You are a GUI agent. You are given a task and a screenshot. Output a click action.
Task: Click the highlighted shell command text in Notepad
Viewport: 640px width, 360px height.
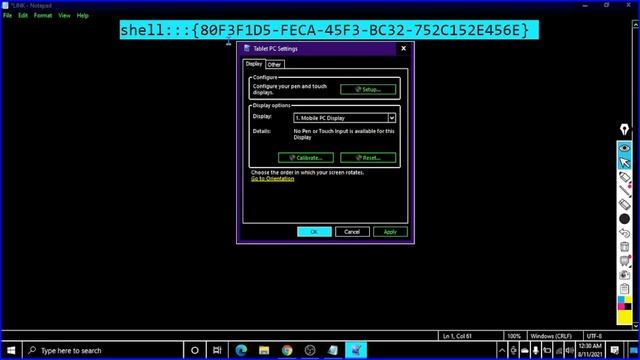click(x=329, y=30)
